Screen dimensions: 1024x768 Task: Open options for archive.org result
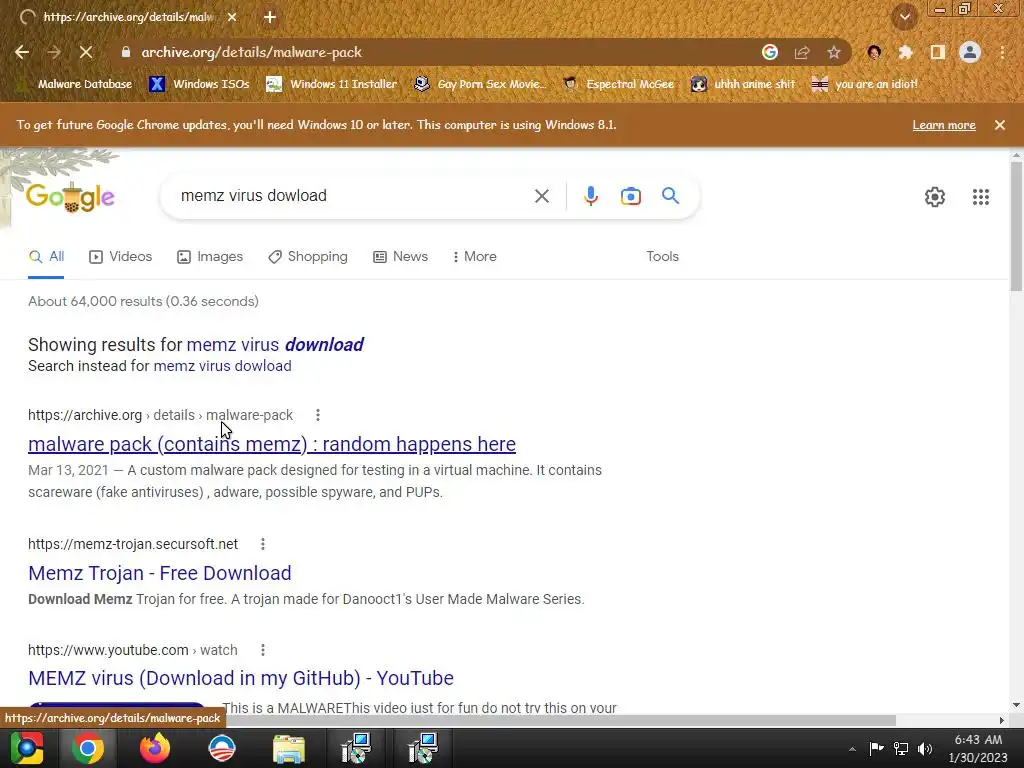[317, 415]
